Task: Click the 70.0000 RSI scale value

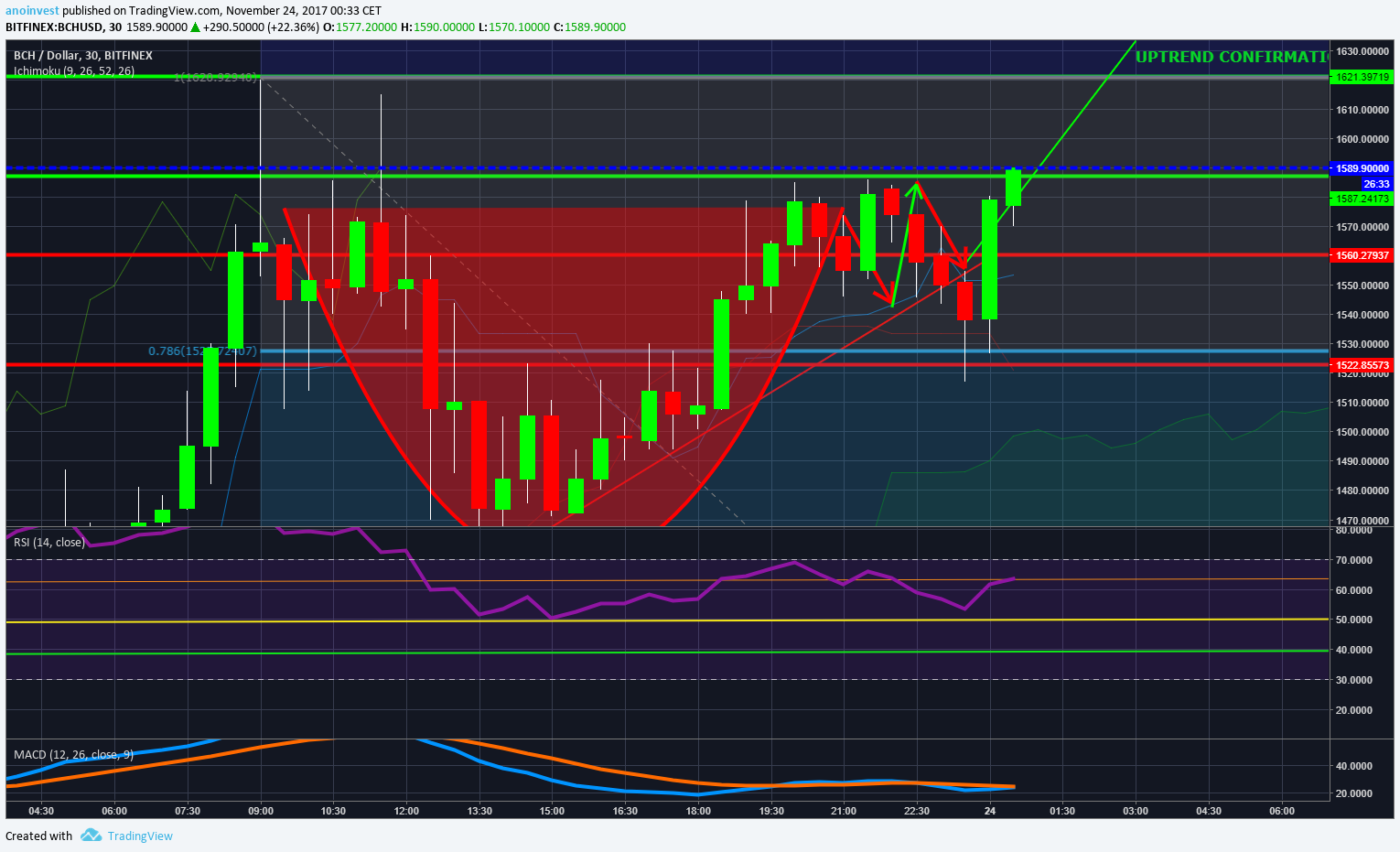Action: click(1354, 560)
